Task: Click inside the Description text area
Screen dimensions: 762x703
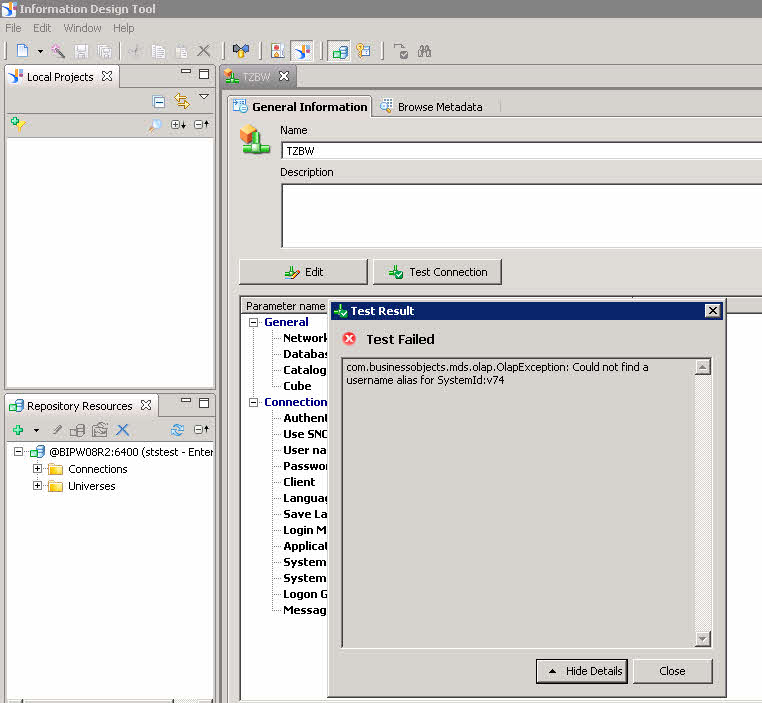Action: [x=521, y=215]
